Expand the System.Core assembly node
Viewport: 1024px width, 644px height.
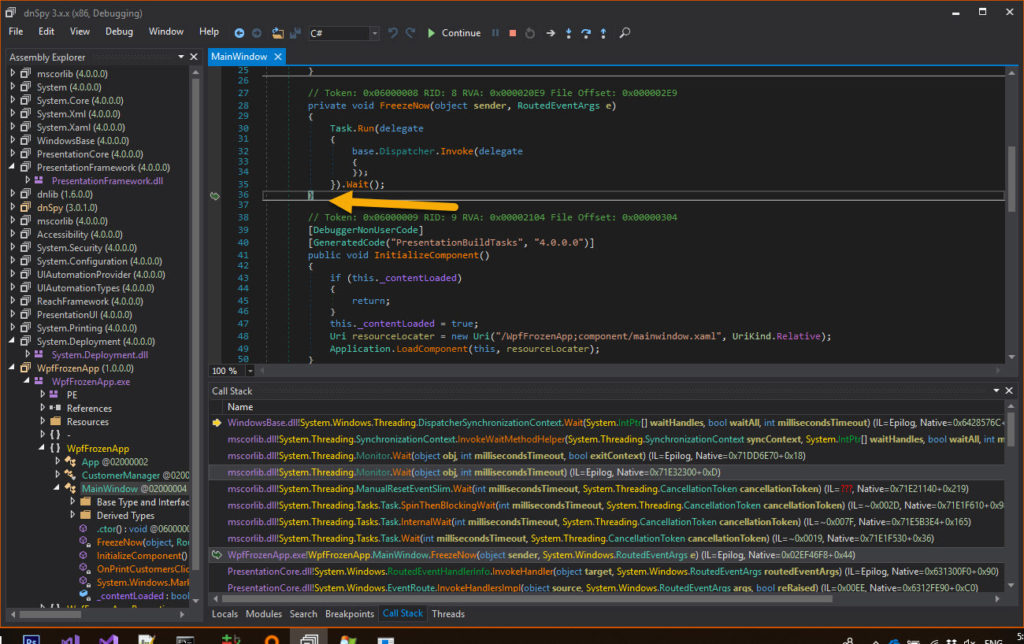[12, 100]
